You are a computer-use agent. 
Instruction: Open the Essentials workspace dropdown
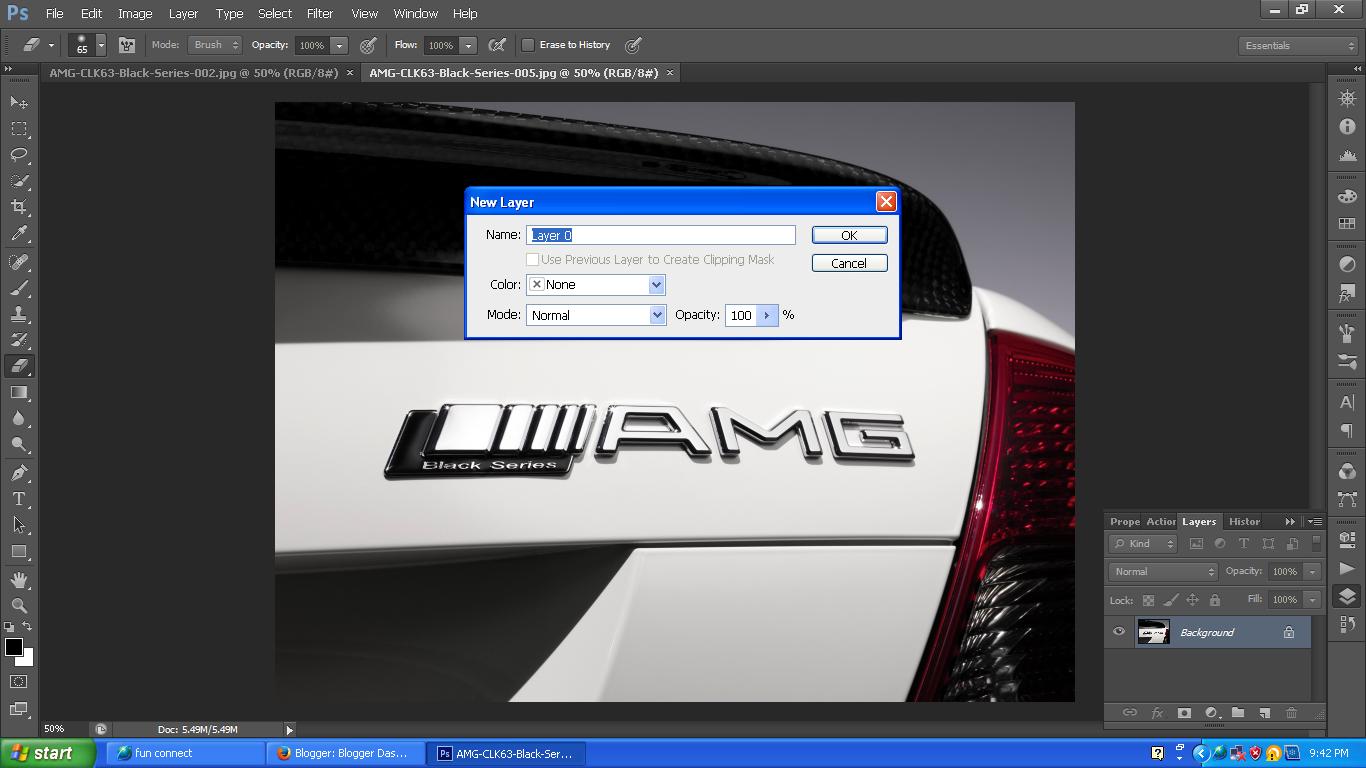(1298, 45)
